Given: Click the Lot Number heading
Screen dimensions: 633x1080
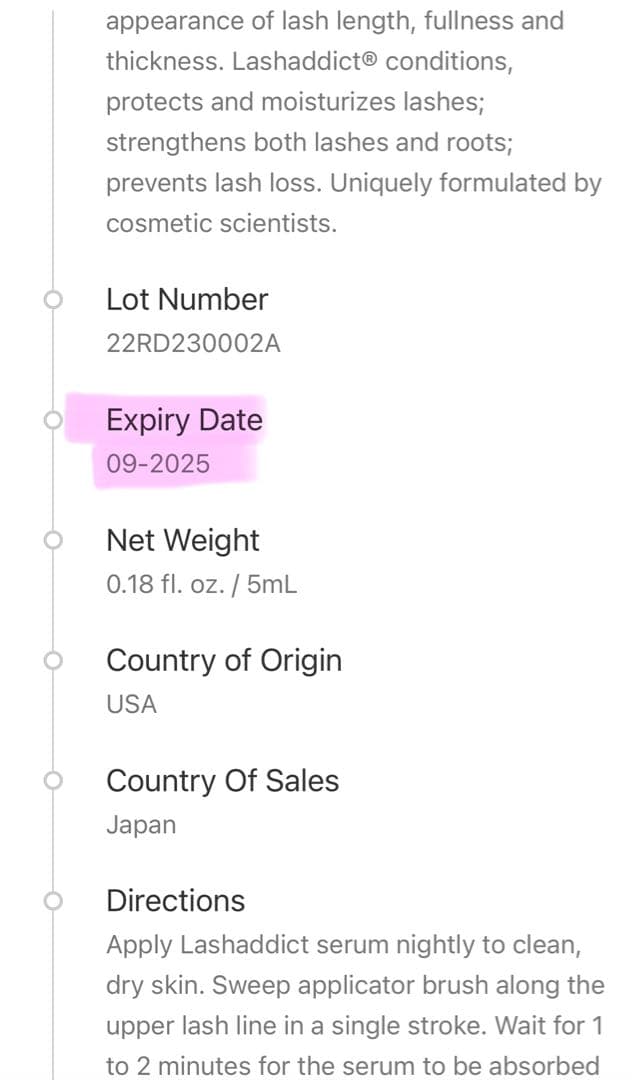Looking at the screenshot, I should [x=187, y=300].
